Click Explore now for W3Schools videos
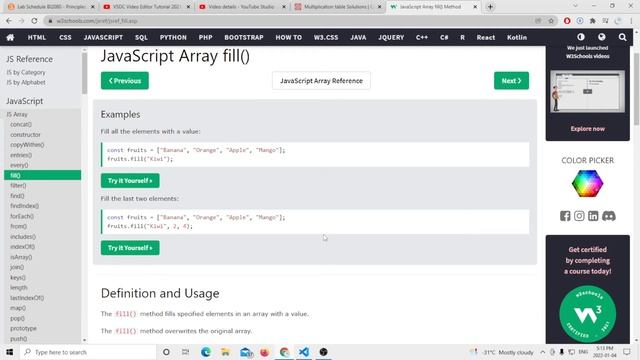This screenshot has height=360, width=640. [587, 129]
